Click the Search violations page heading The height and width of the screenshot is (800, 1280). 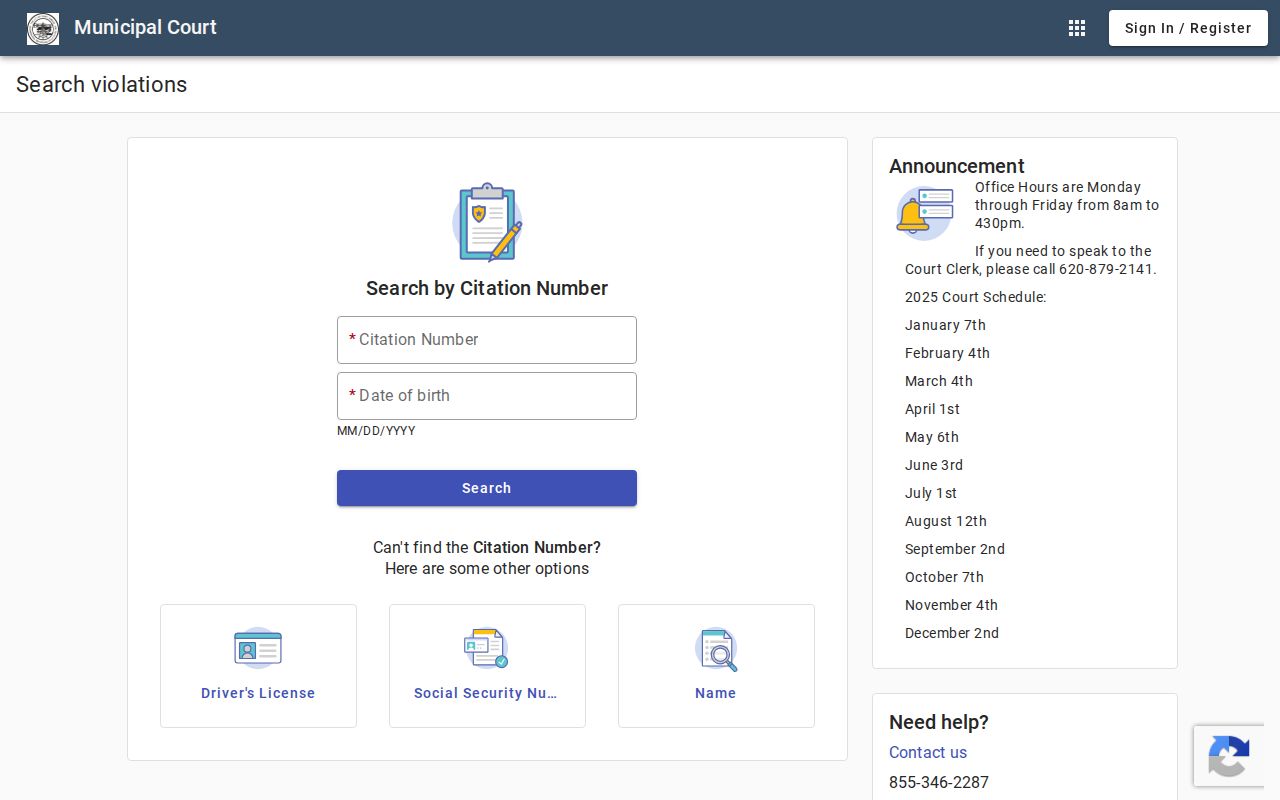coord(101,84)
